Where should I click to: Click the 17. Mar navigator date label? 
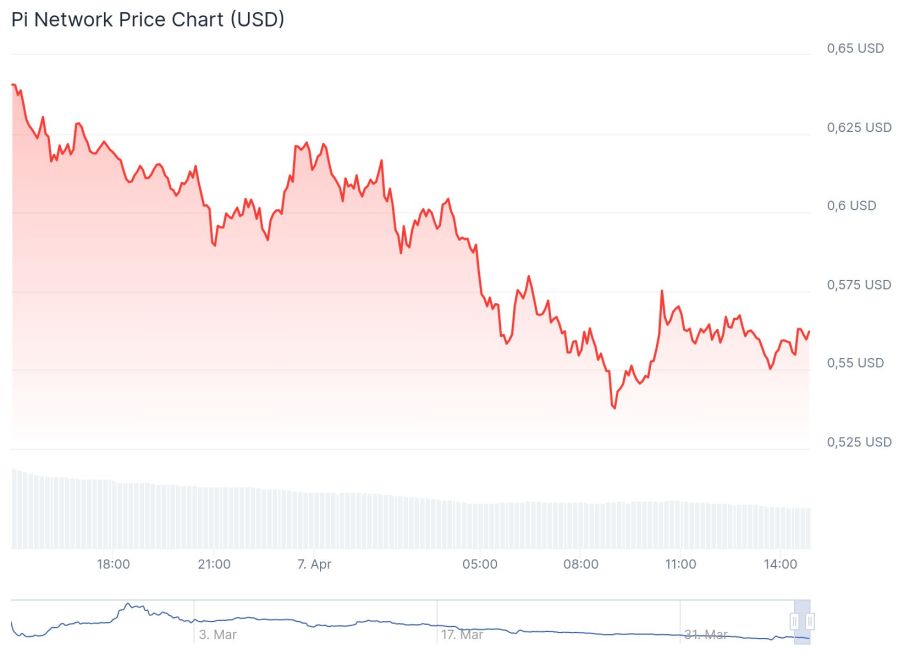(461, 635)
